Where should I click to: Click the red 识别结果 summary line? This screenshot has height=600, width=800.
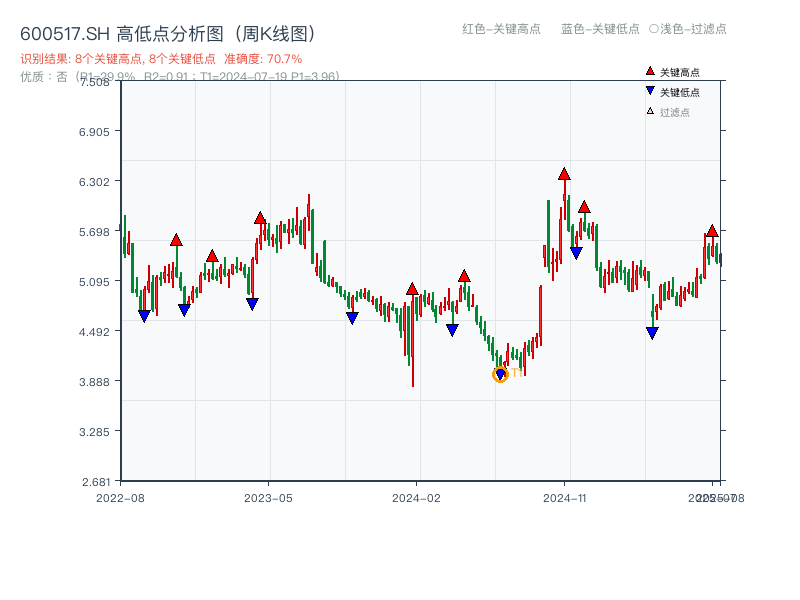[x=161, y=59]
